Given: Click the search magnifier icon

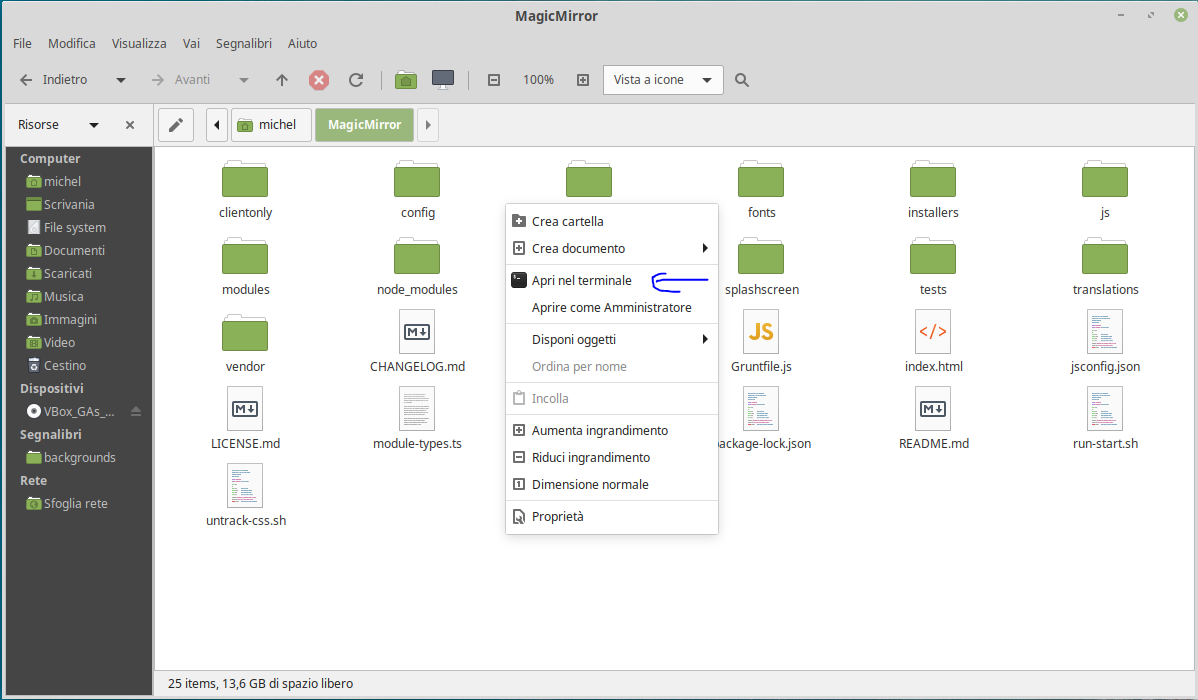Looking at the screenshot, I should coord(742,79).
